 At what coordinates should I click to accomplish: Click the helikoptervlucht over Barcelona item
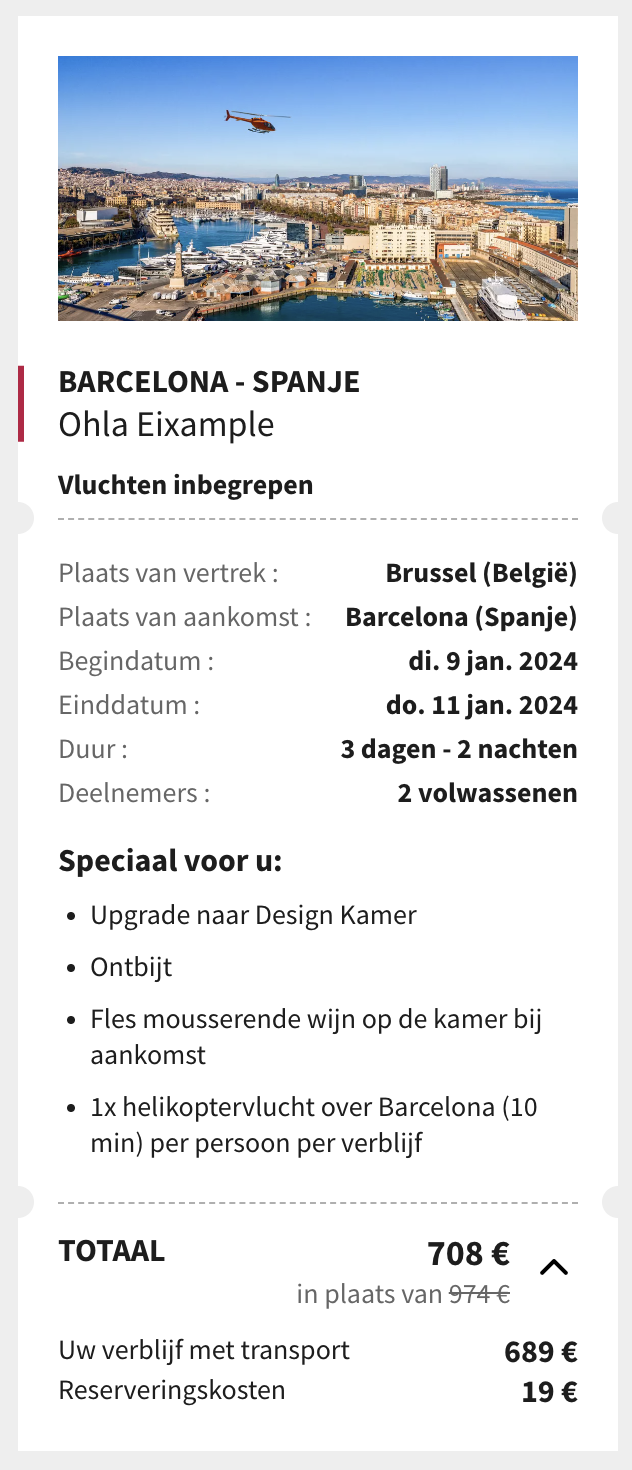tap(315, 1126)
